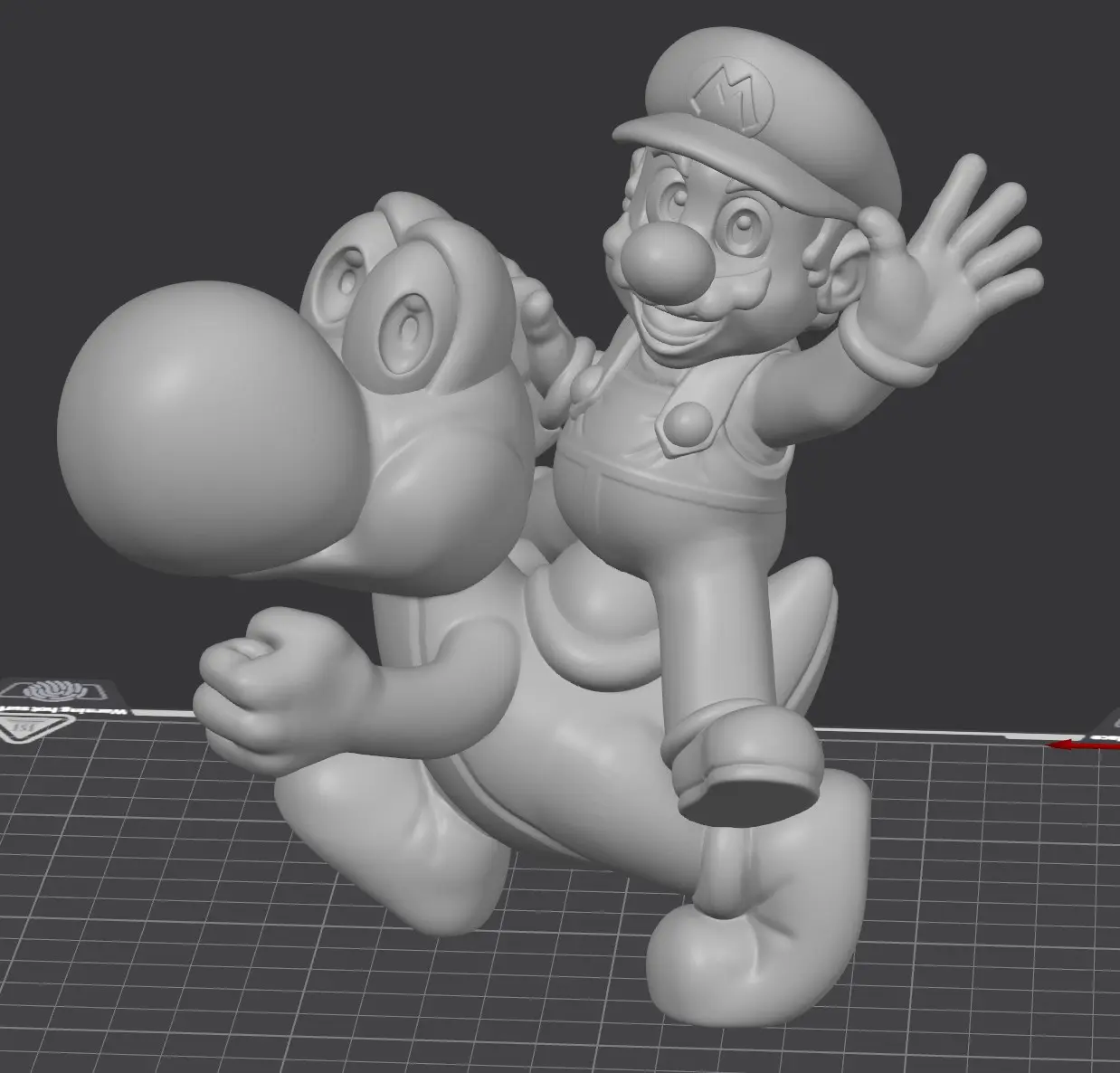Select the Mario and Yoshi model

point(543,498)
